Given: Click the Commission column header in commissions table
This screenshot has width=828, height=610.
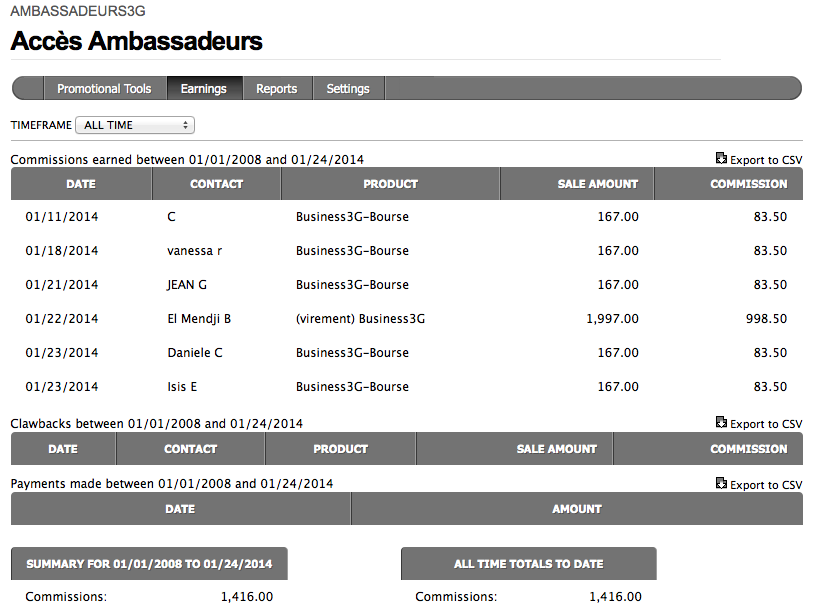Looking at the screenshot, I should coord(748,184).
